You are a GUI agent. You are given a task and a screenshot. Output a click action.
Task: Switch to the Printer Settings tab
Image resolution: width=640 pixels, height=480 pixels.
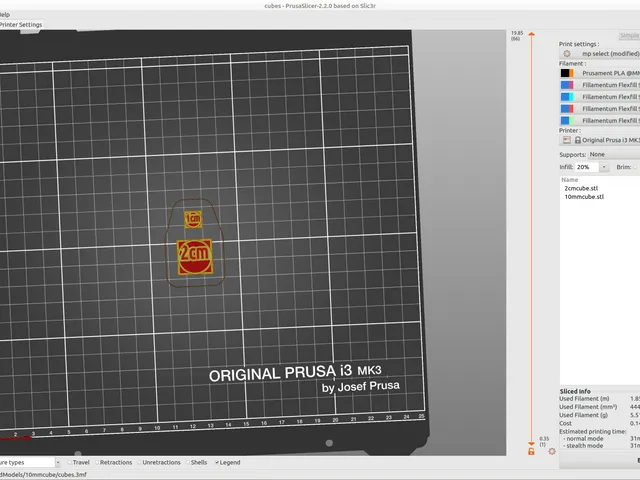click(21, 24)
